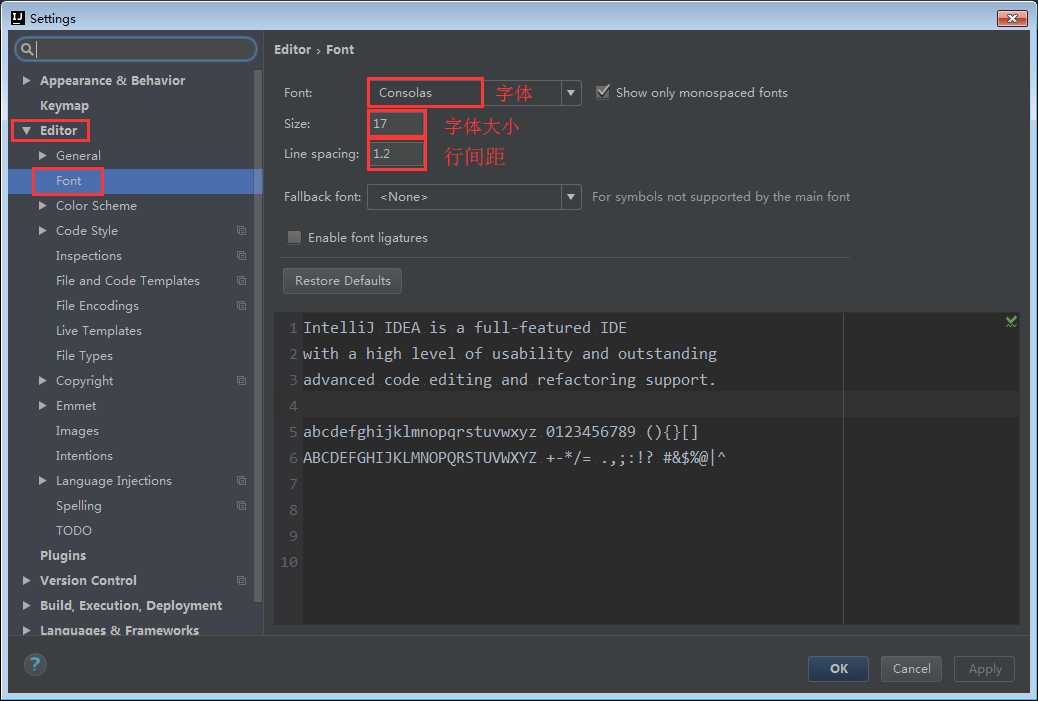This screenshot has height=701, width=1038.
Task: Expand the Copyright node arrow
Action: (x=42, y=381)
